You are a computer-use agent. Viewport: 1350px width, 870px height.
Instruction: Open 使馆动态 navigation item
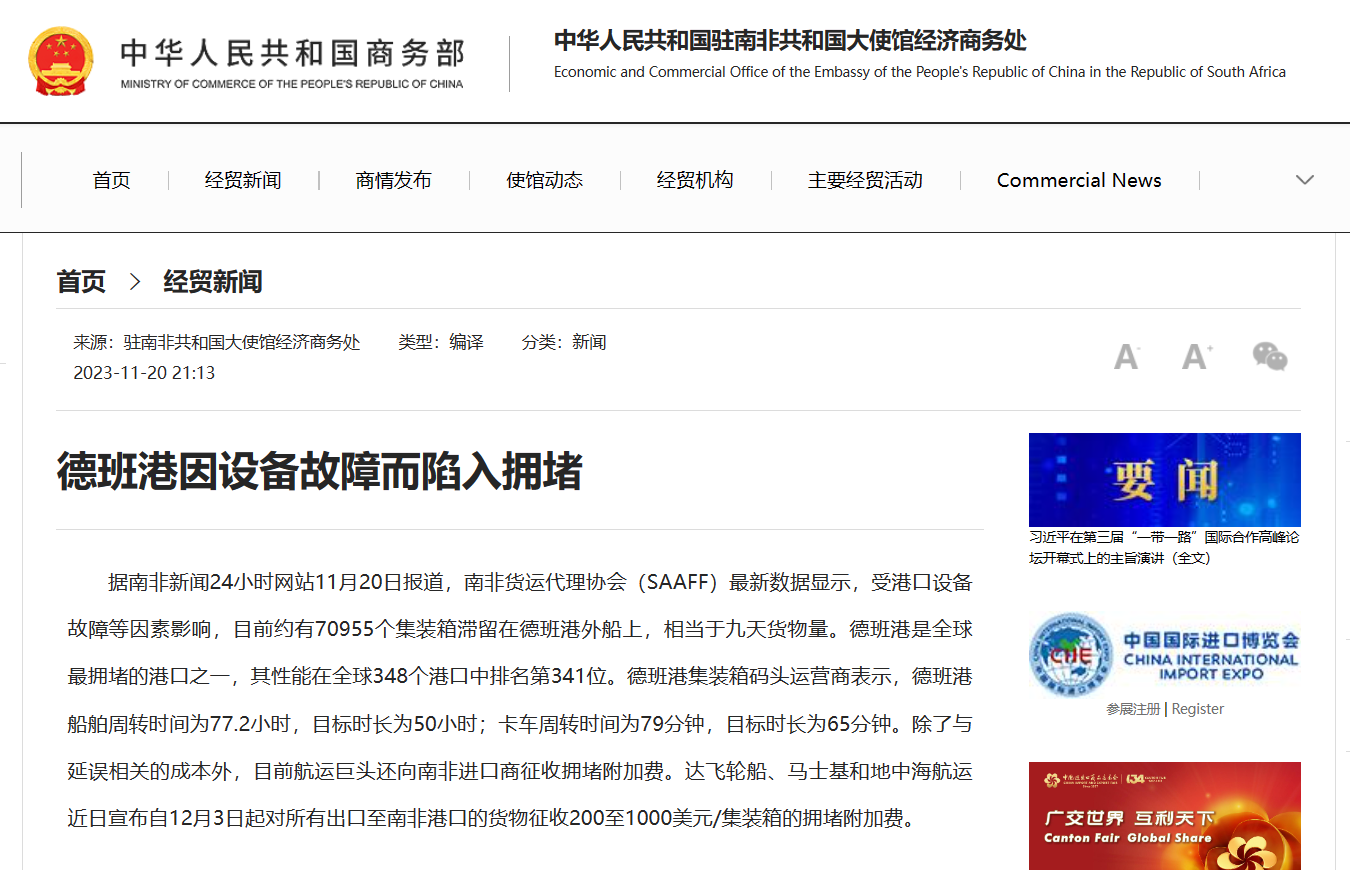coord(545,180)
